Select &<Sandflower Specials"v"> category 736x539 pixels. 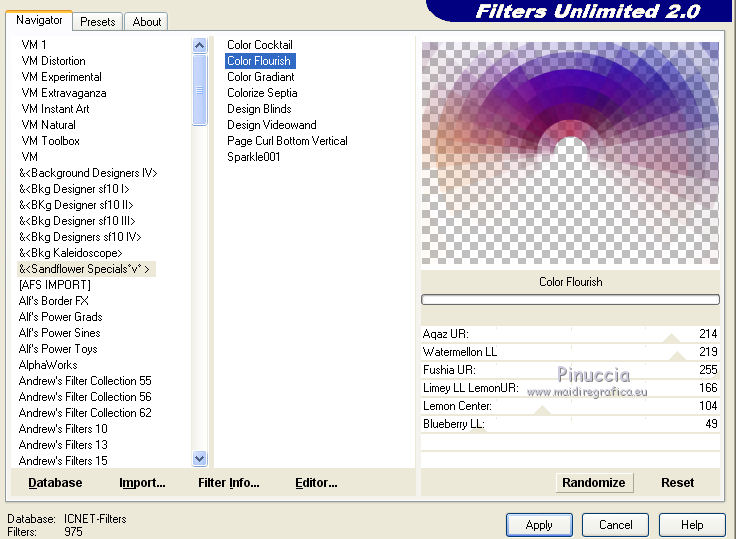tap(86, 269)
